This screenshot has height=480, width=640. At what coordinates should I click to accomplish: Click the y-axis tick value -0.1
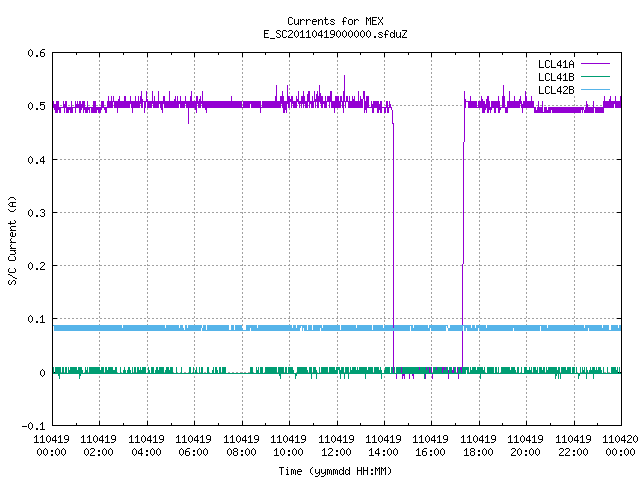(33, 426)
